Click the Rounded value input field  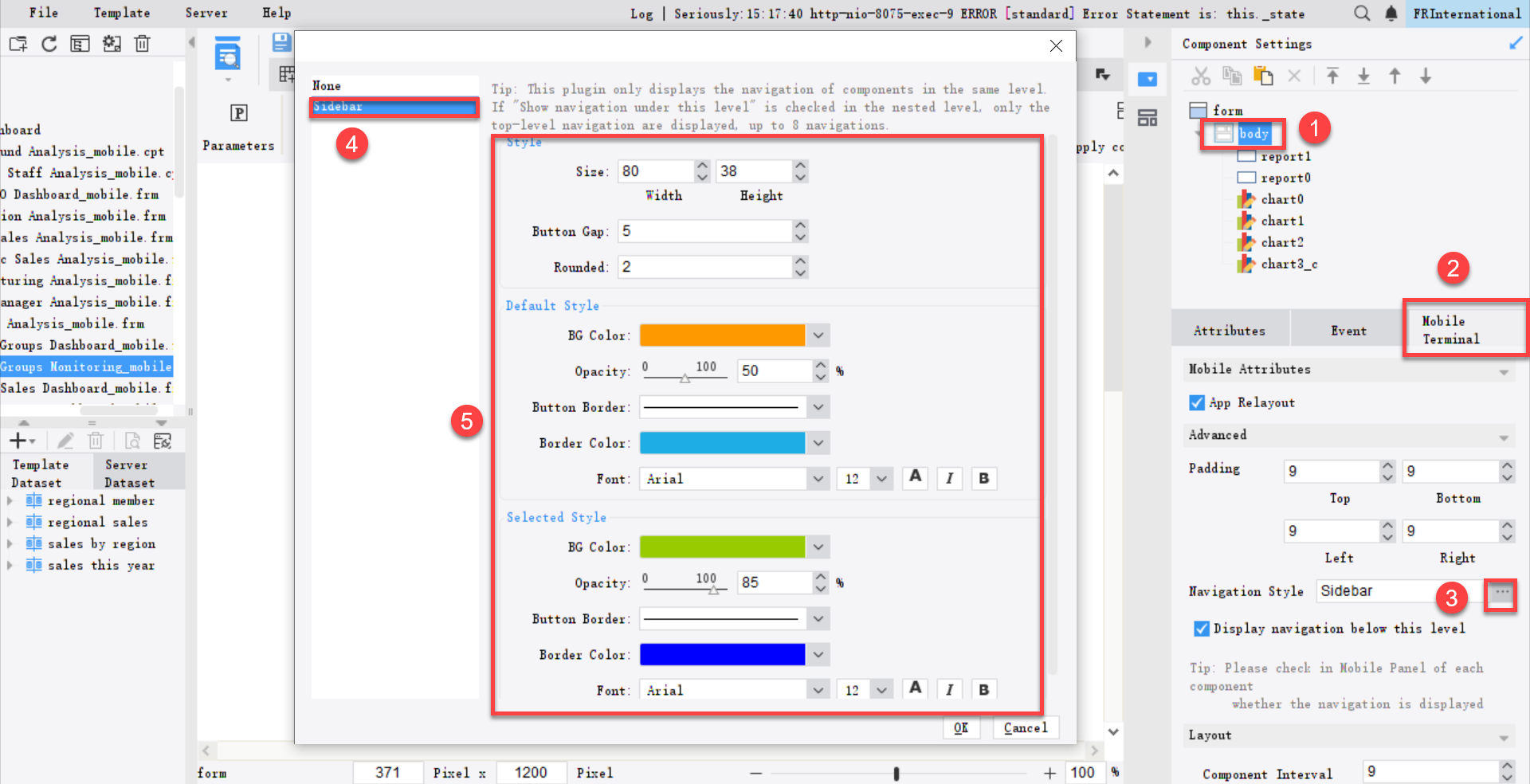pos(705,267)
